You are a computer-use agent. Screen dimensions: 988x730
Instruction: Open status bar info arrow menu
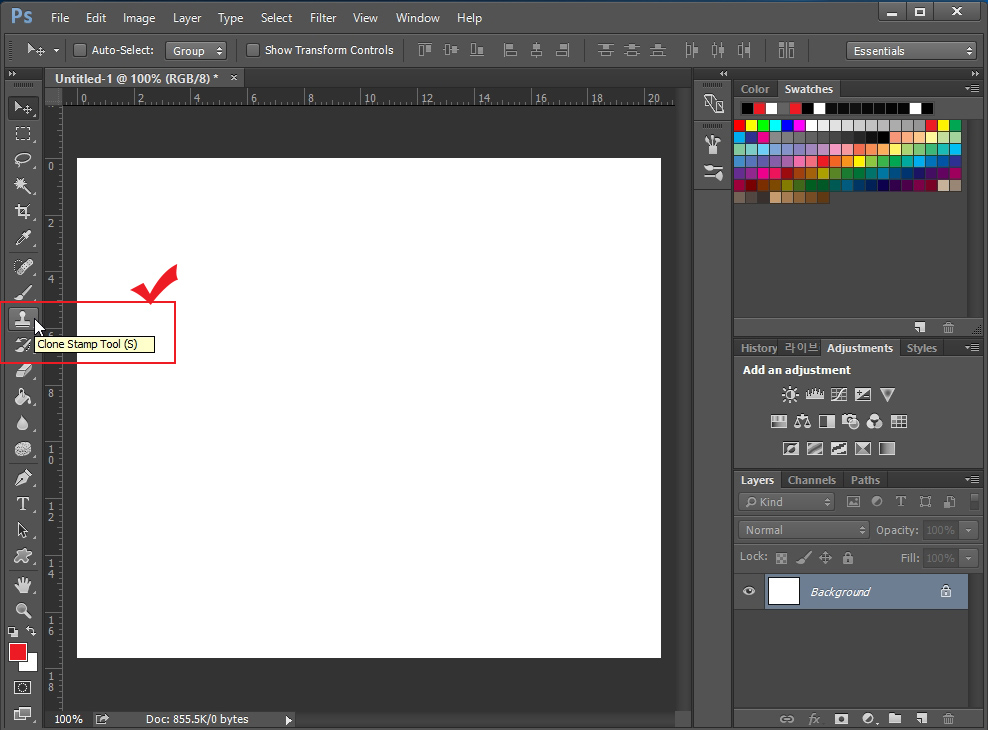(x=289, y=720)
